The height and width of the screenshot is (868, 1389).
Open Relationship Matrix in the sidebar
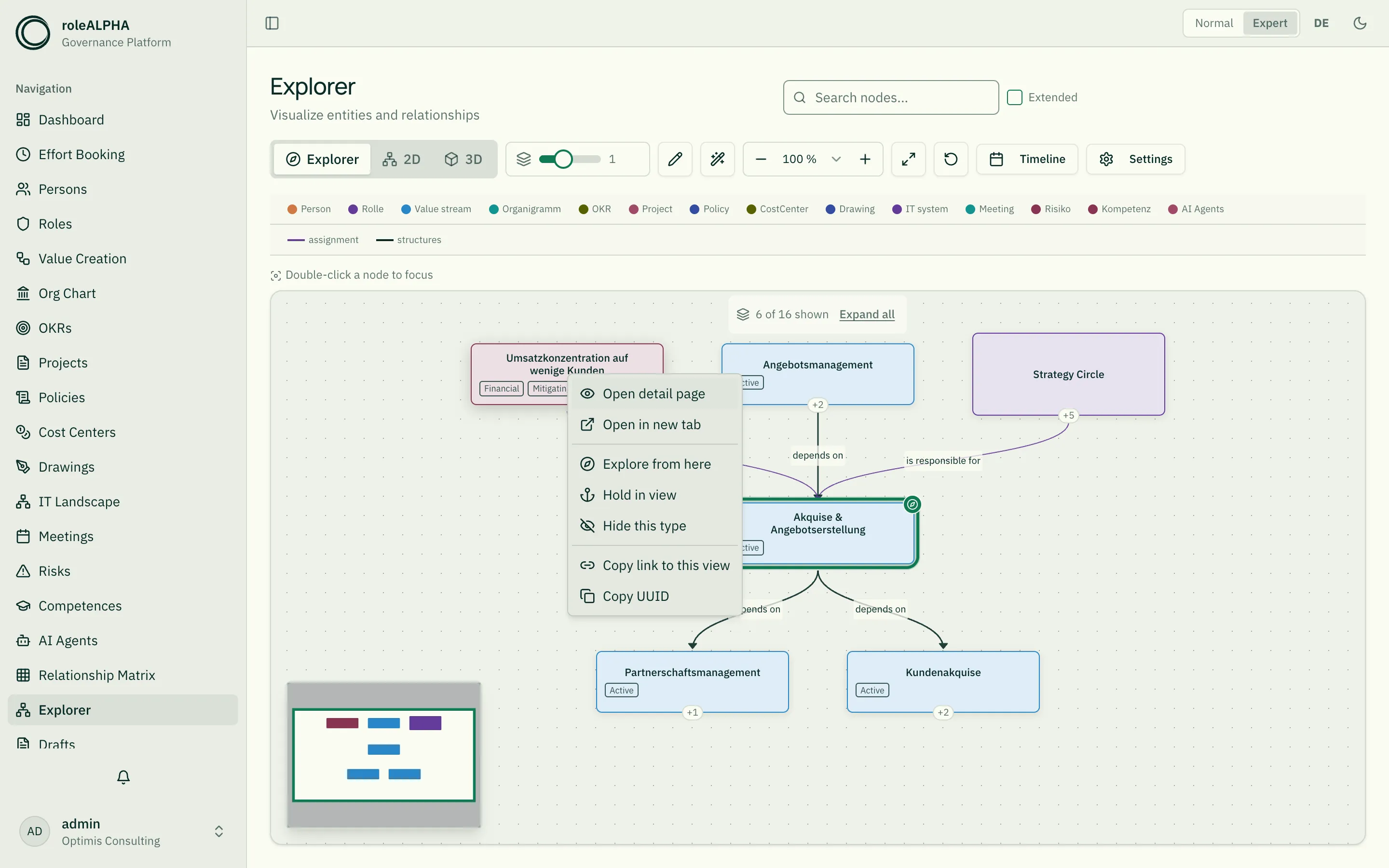(x=123, y=675)
